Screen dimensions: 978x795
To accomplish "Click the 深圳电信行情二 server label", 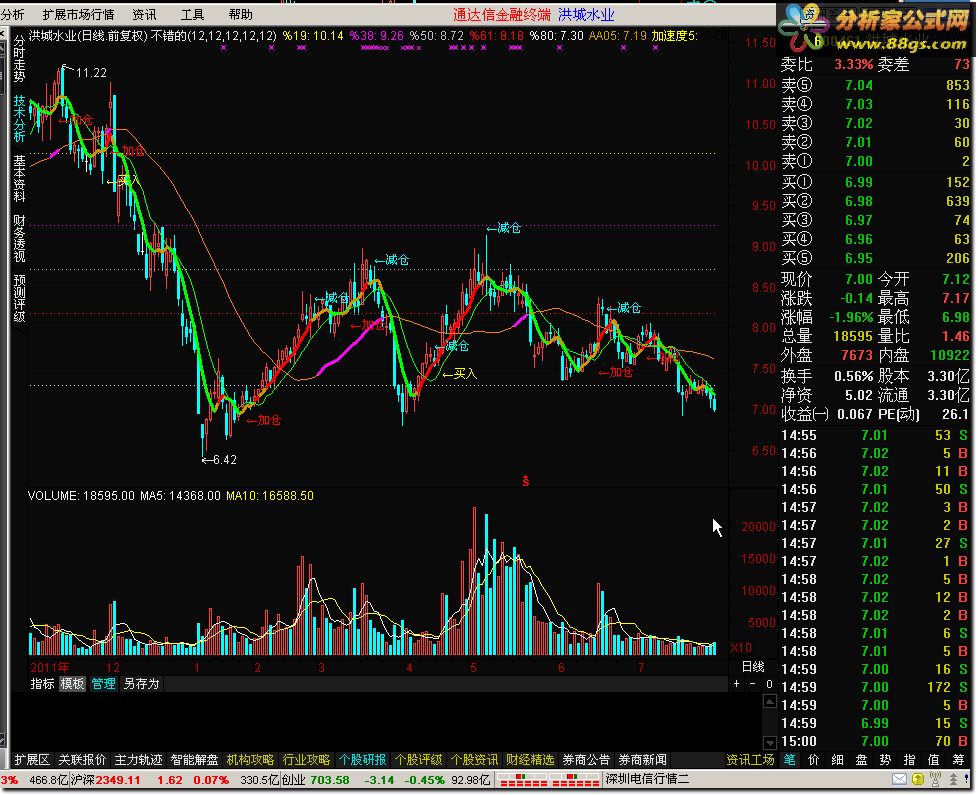I will (x=648, y=779).
